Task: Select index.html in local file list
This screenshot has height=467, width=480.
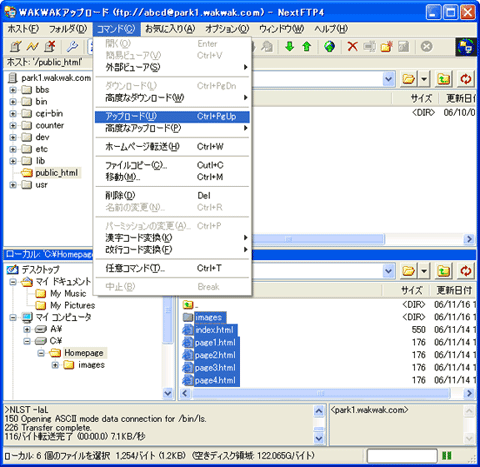Action: pos(214,330)
